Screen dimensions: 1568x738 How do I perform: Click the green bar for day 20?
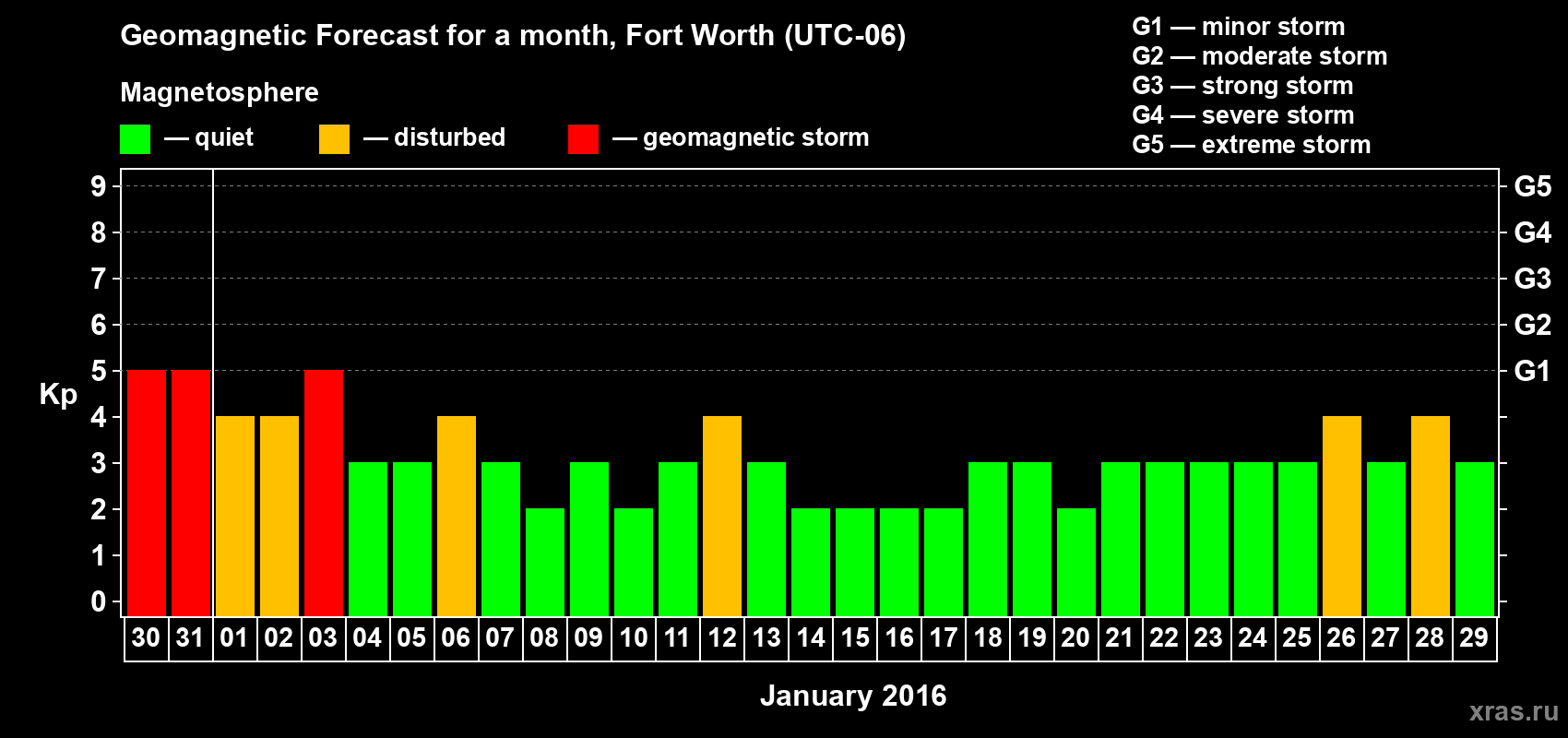[x=1076, y=563]
